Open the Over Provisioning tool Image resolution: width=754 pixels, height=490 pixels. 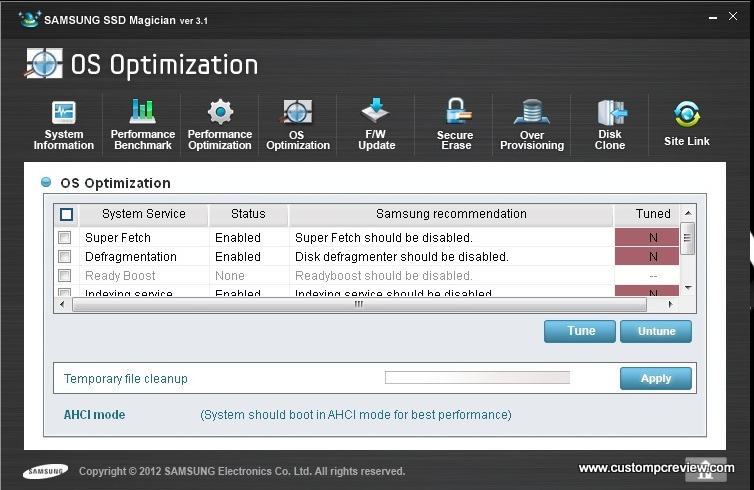(x=532, y=126)
